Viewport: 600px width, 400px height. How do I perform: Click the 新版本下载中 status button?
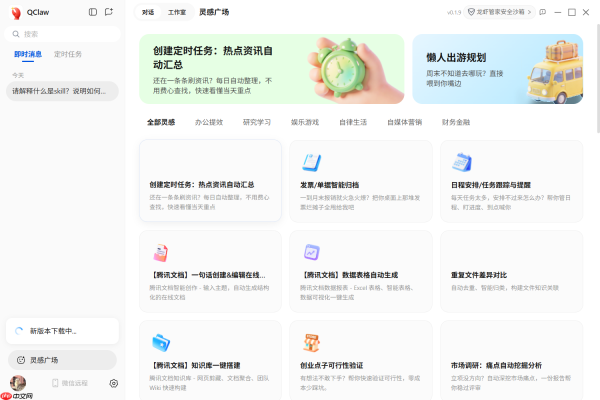pos(62,331)
